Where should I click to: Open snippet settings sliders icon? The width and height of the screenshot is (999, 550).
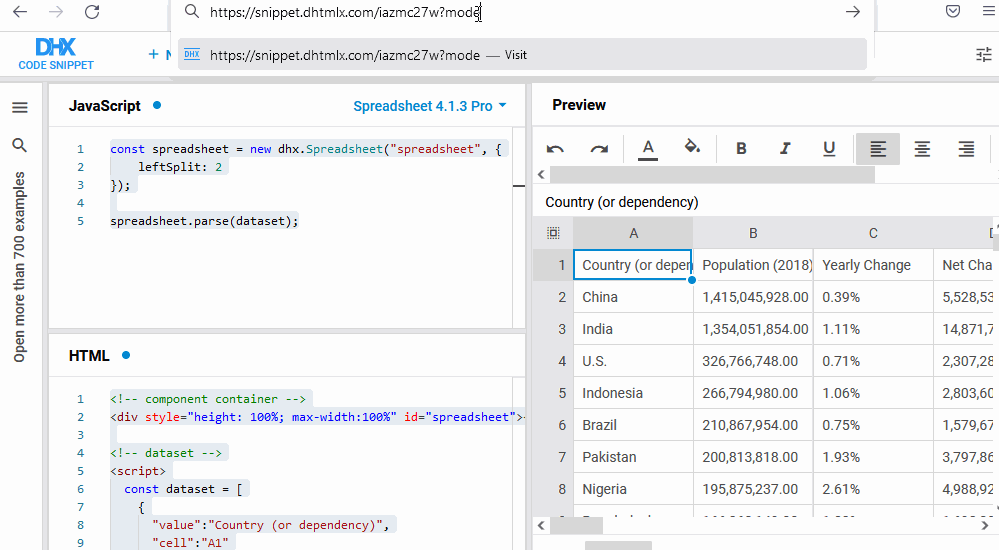[984, 55]
